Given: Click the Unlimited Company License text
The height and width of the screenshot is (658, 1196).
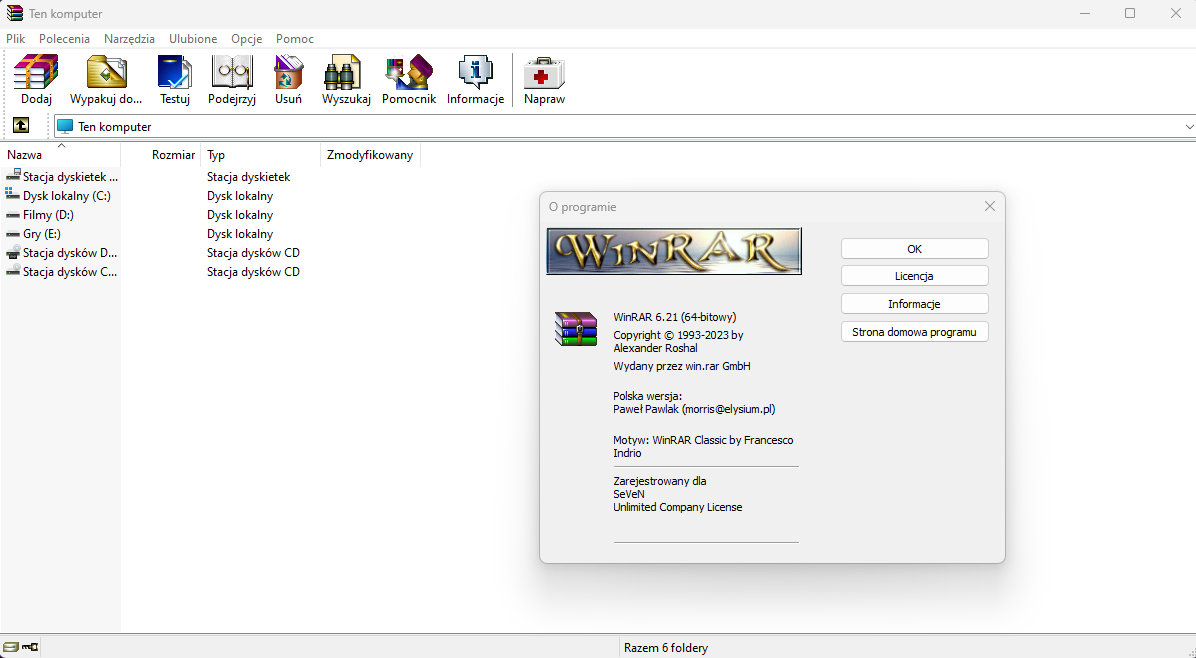Looking at the screenshot, I should click(677, 507).
